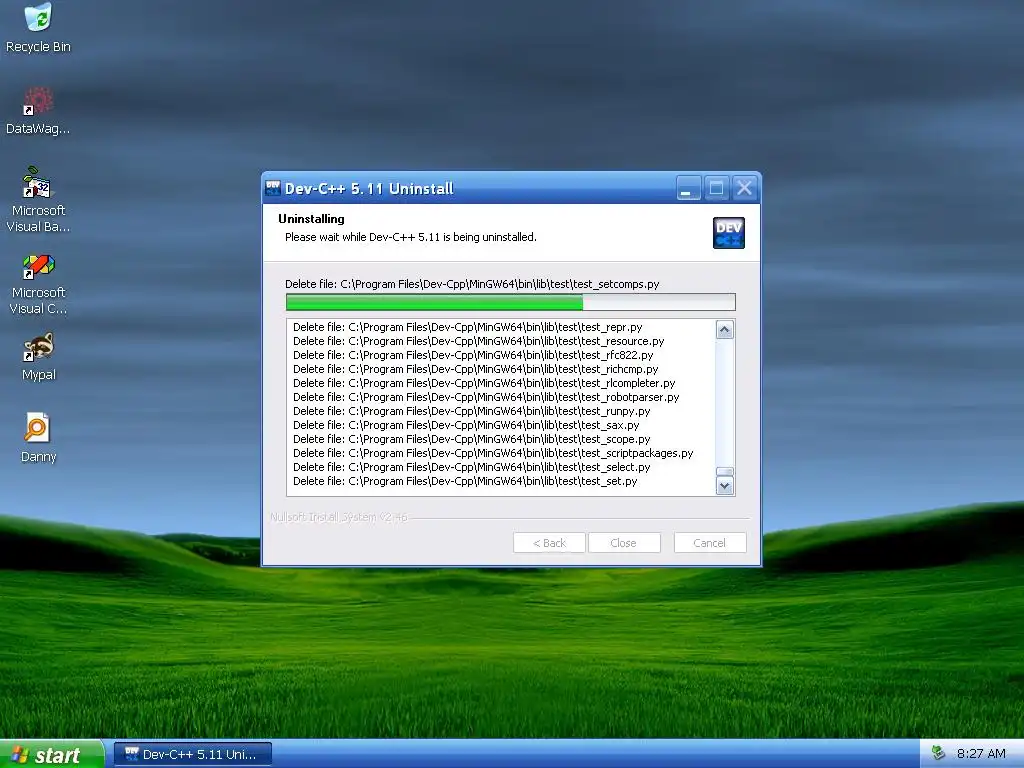This screenshot has height=768, width=1024.
Task: Select log line ending test_resource.py
Action: 479,341
